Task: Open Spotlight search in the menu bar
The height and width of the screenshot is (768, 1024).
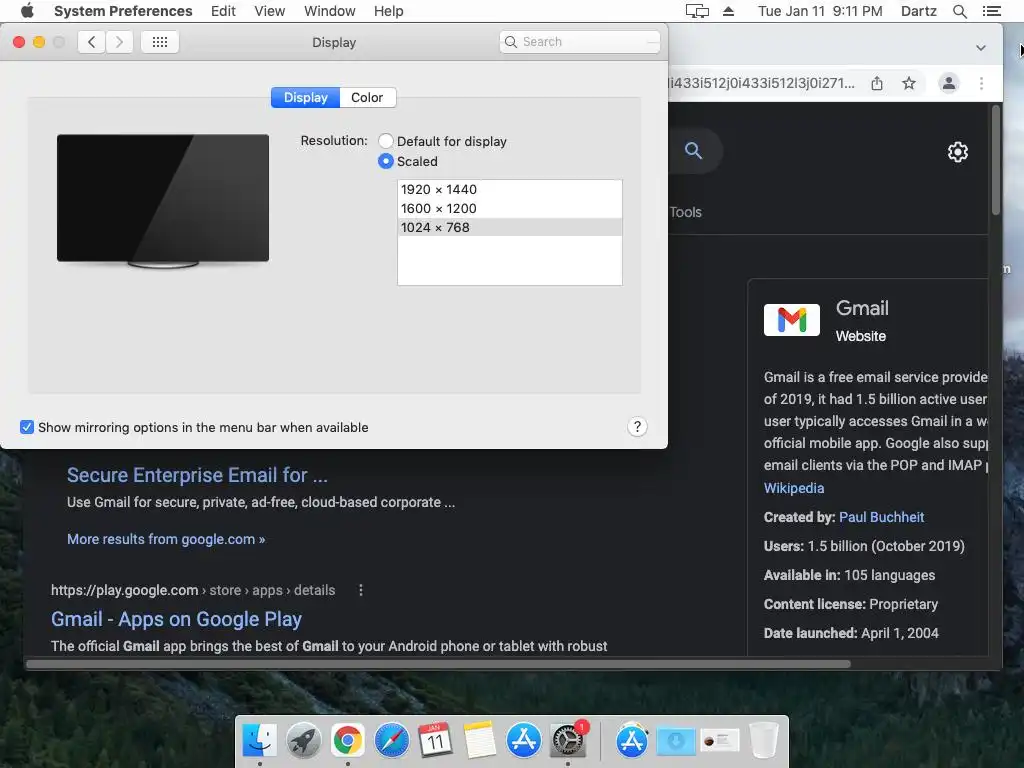Action: 959,11
